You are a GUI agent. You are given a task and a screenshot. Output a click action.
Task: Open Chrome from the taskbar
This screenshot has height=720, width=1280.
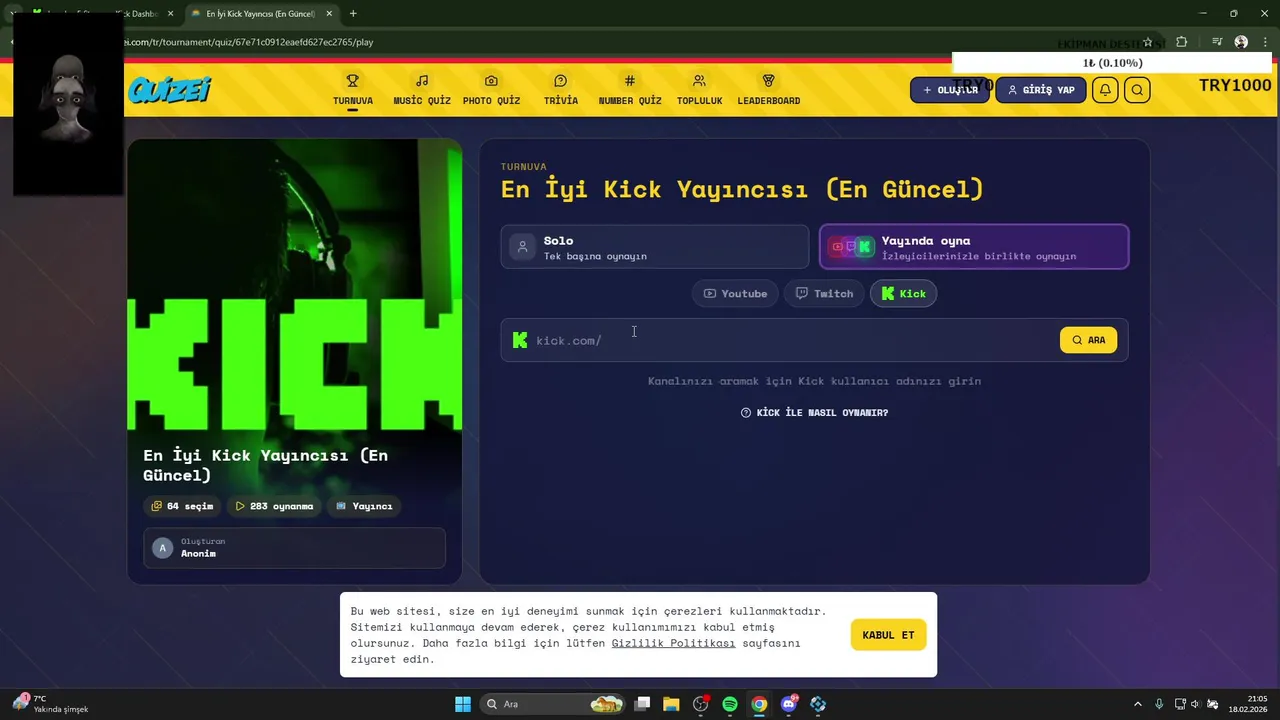[x=759, y=704]
